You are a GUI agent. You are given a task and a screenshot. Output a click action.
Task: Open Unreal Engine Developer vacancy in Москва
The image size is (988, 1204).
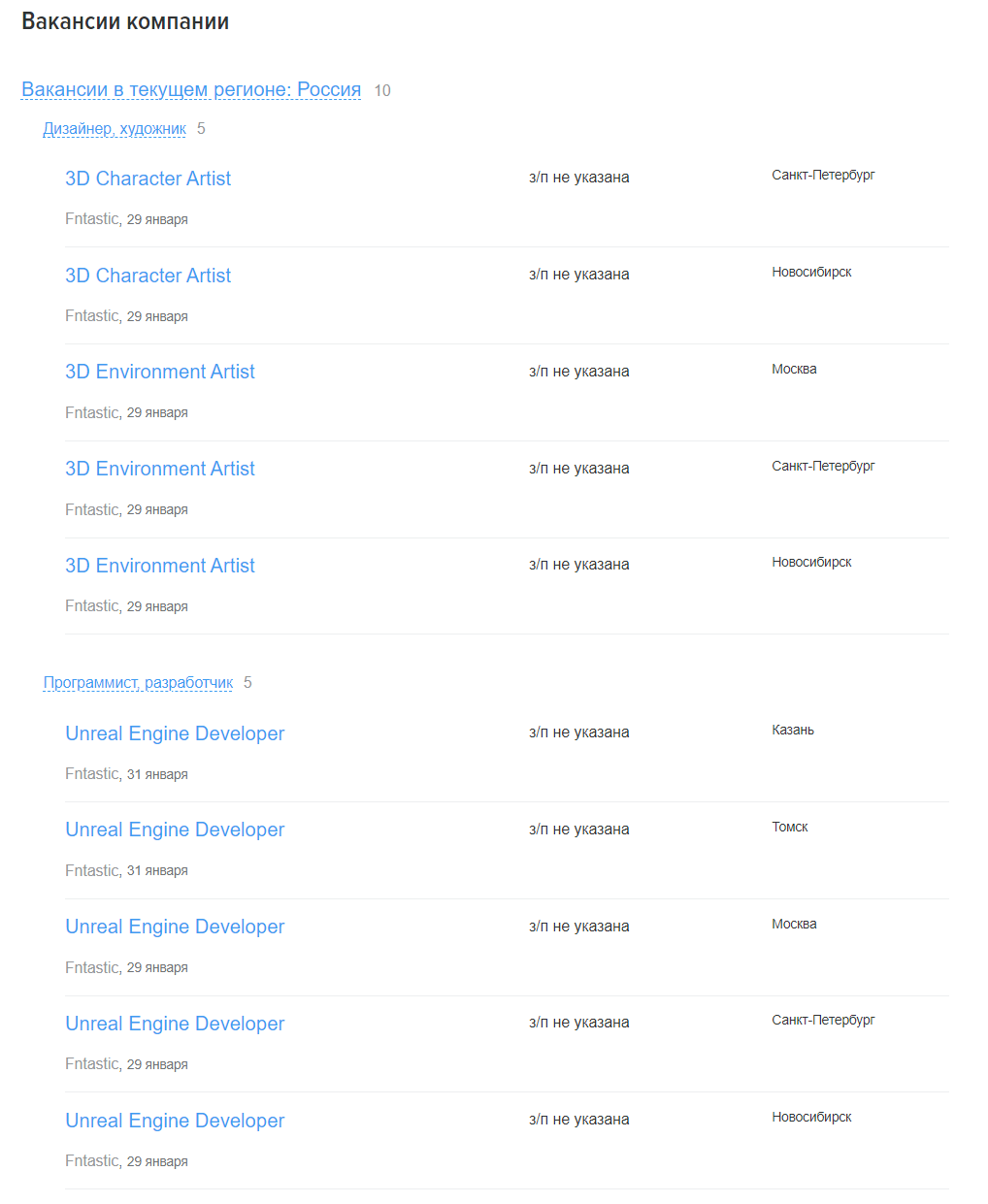pos(175,927)
